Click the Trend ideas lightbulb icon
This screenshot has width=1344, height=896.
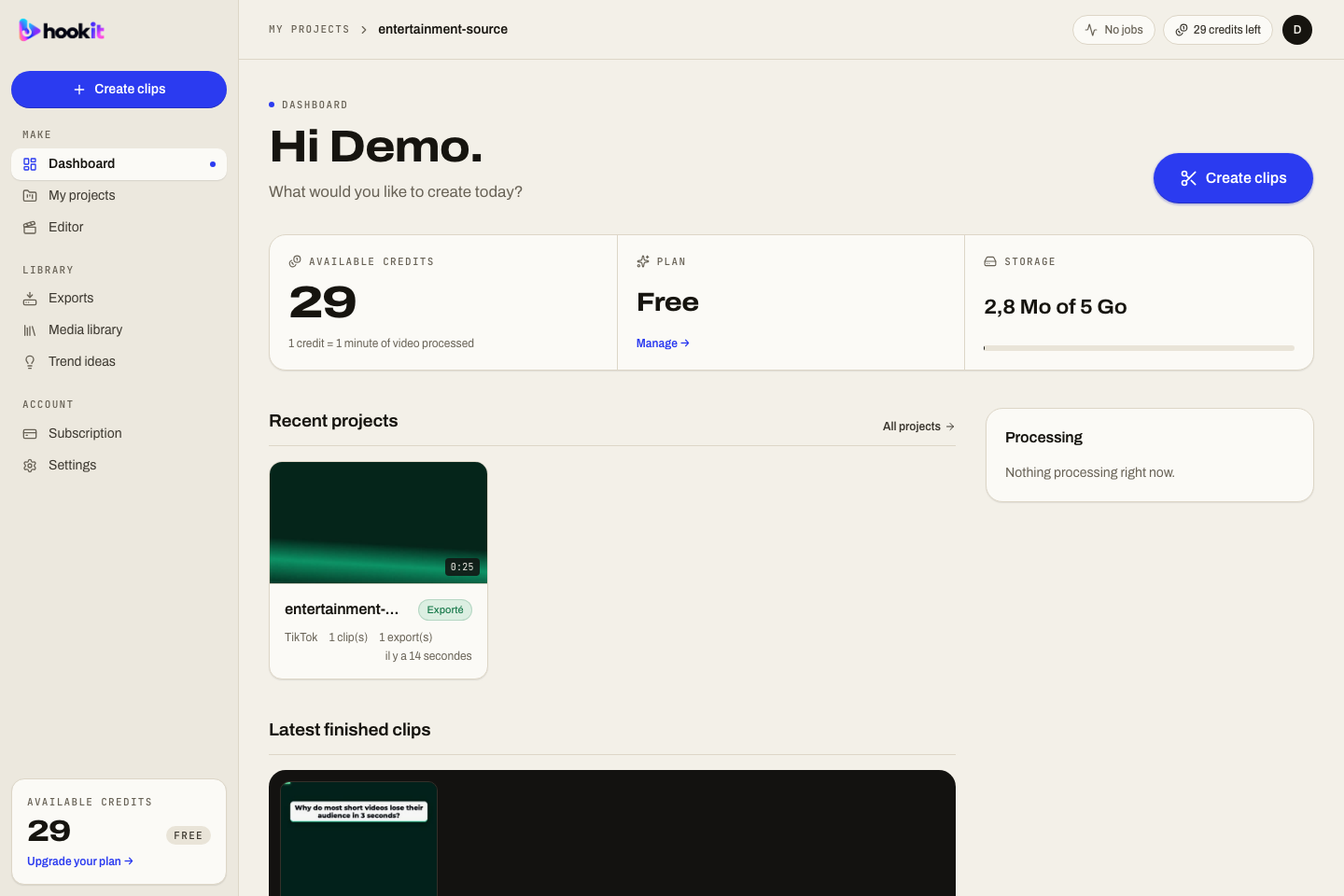click(x=30, y=362)
